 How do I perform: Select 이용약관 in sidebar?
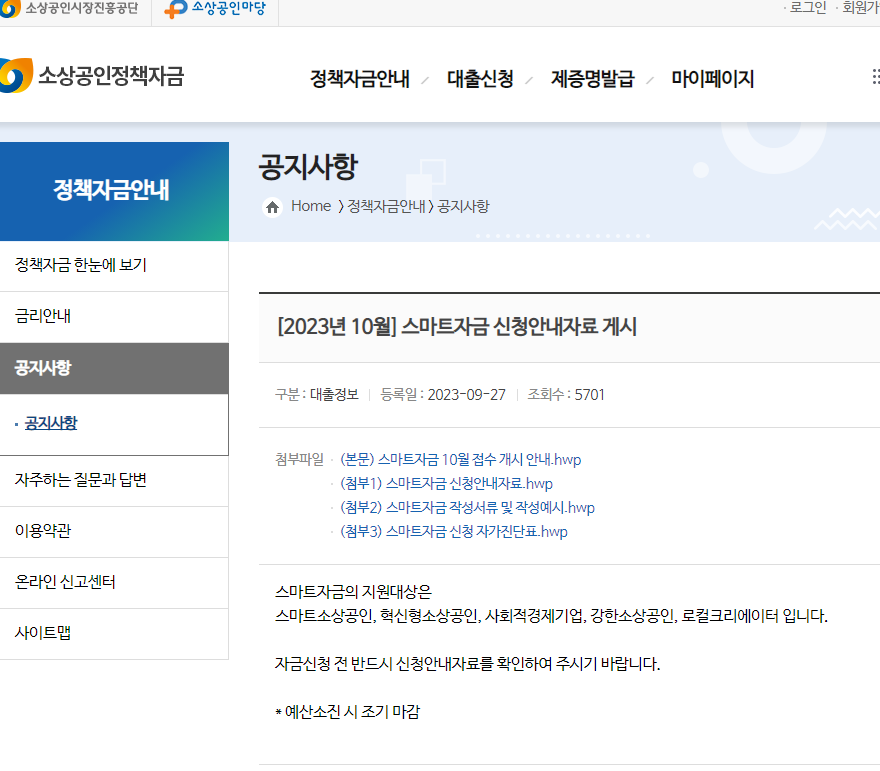coord(114,531)
